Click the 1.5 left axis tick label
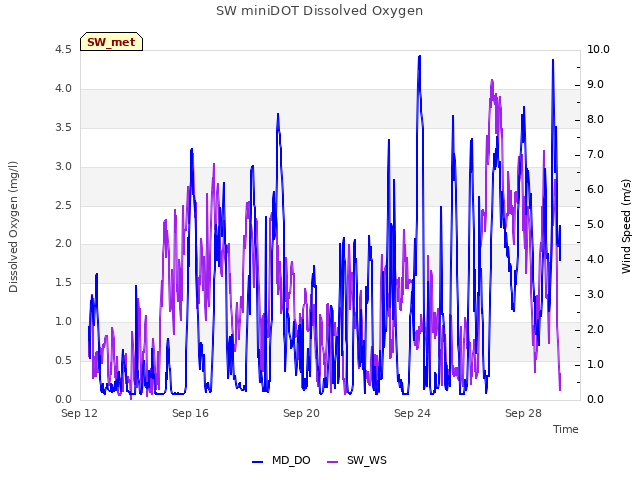The height and width of the screenshot is (480, 640). point(63,282)
